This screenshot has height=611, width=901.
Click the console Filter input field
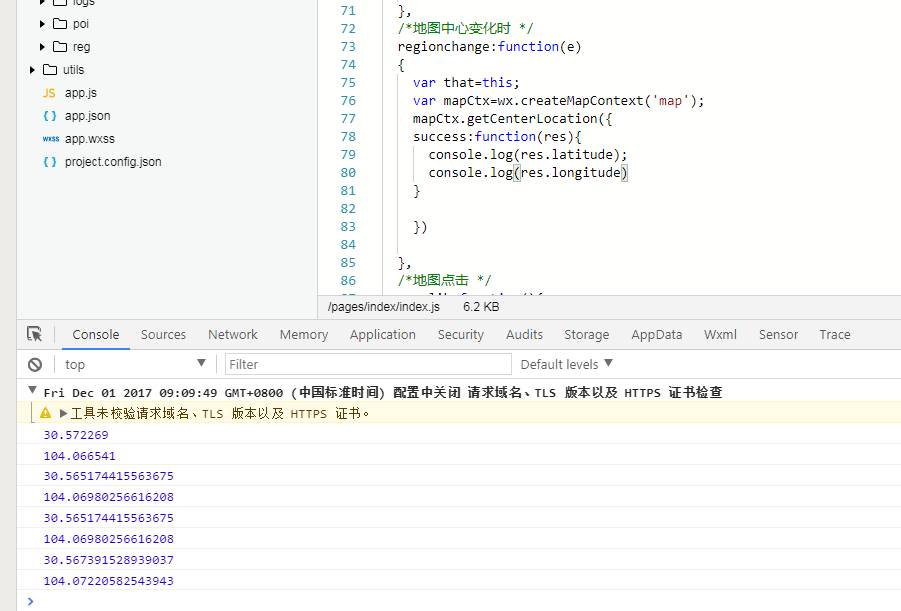pos(367,364)
